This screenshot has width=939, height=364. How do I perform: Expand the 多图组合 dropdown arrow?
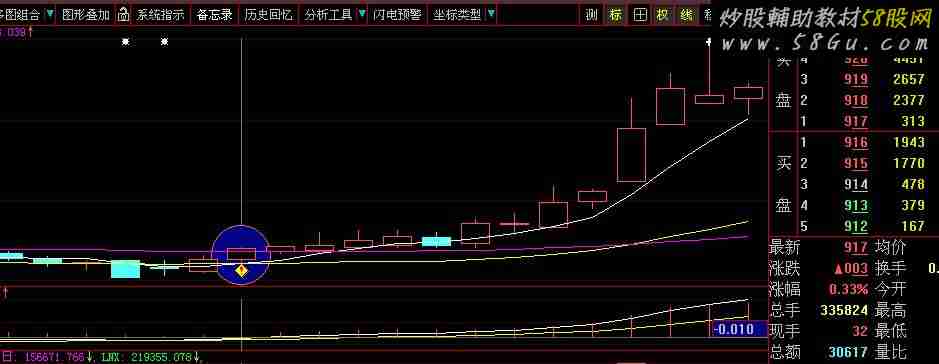[x=49, y=14]
